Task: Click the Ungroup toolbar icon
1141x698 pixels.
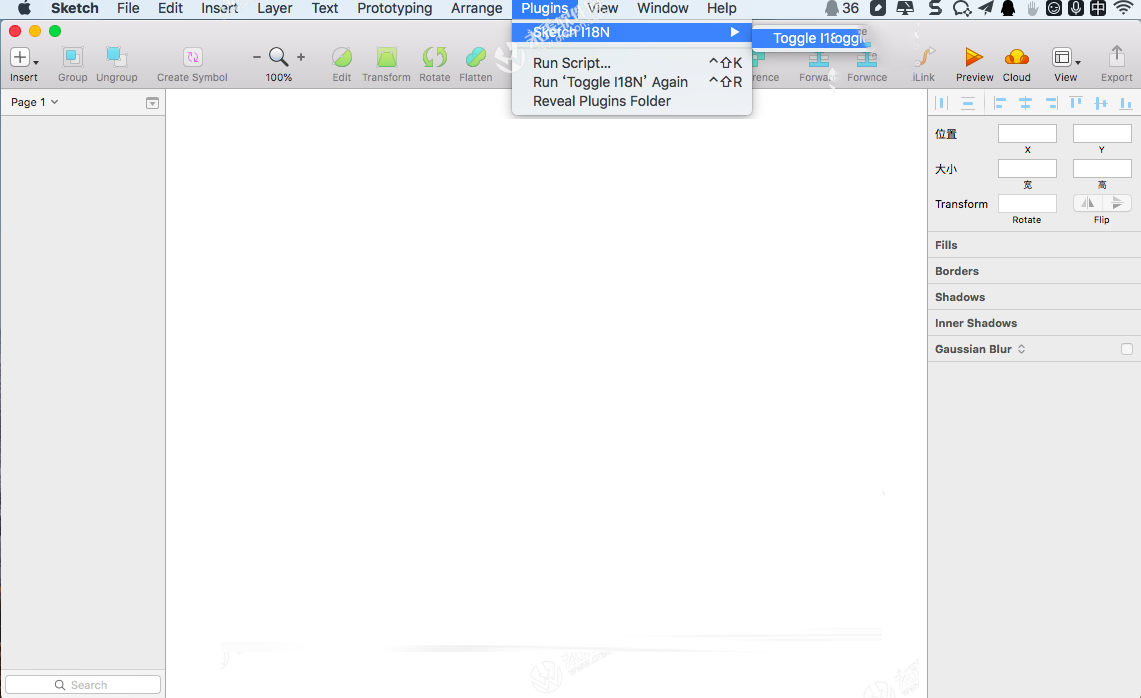Action: 116,57
